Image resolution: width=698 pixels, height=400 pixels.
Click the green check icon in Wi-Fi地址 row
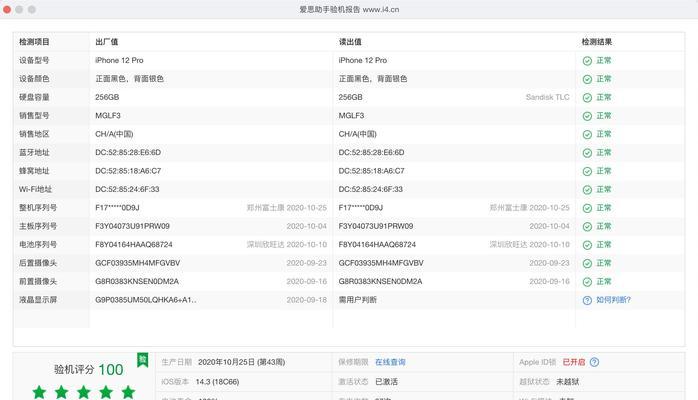pyautogui.click(x=587, y=190)
